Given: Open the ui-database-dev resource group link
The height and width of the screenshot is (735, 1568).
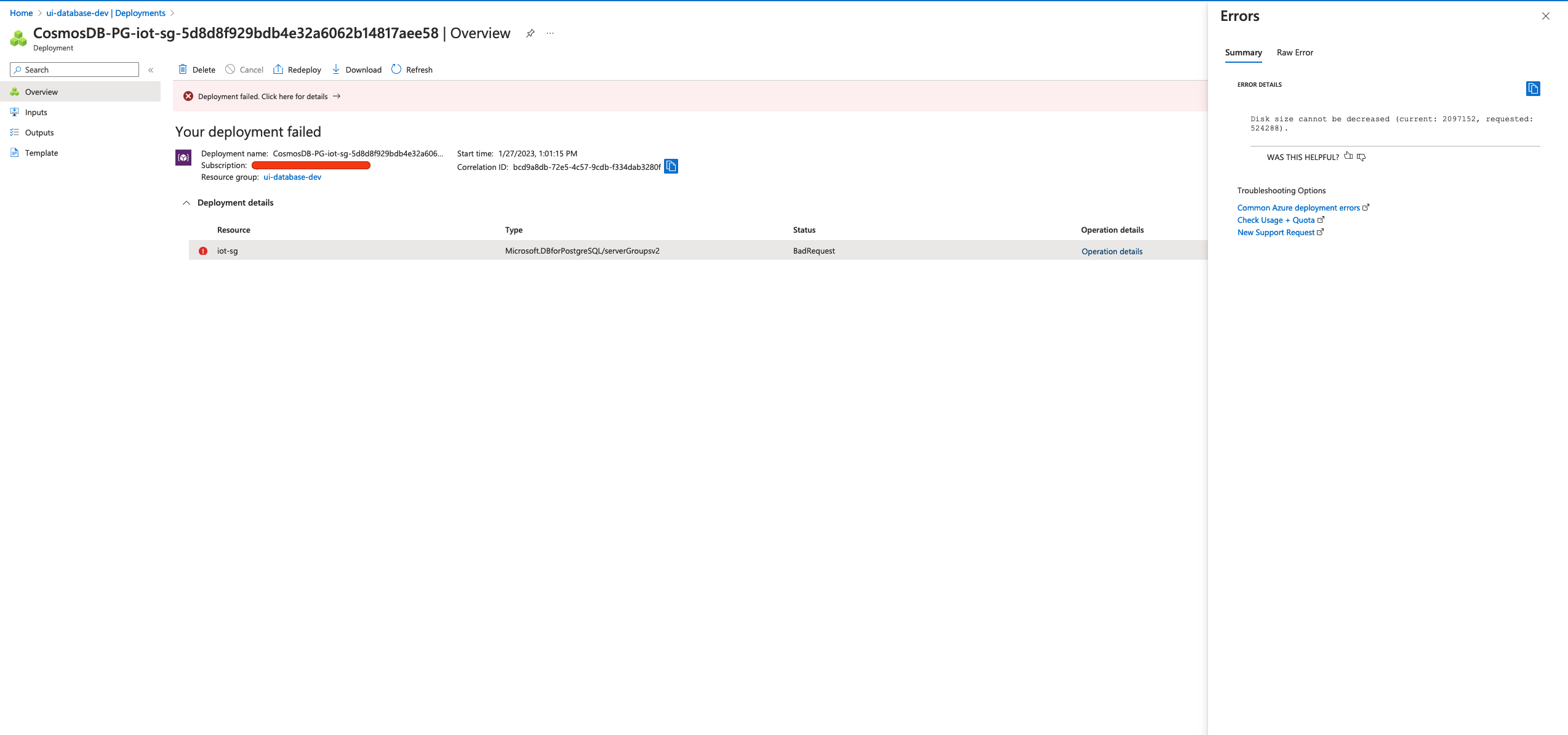Looking at the screenshot, I should pos(292,177).
